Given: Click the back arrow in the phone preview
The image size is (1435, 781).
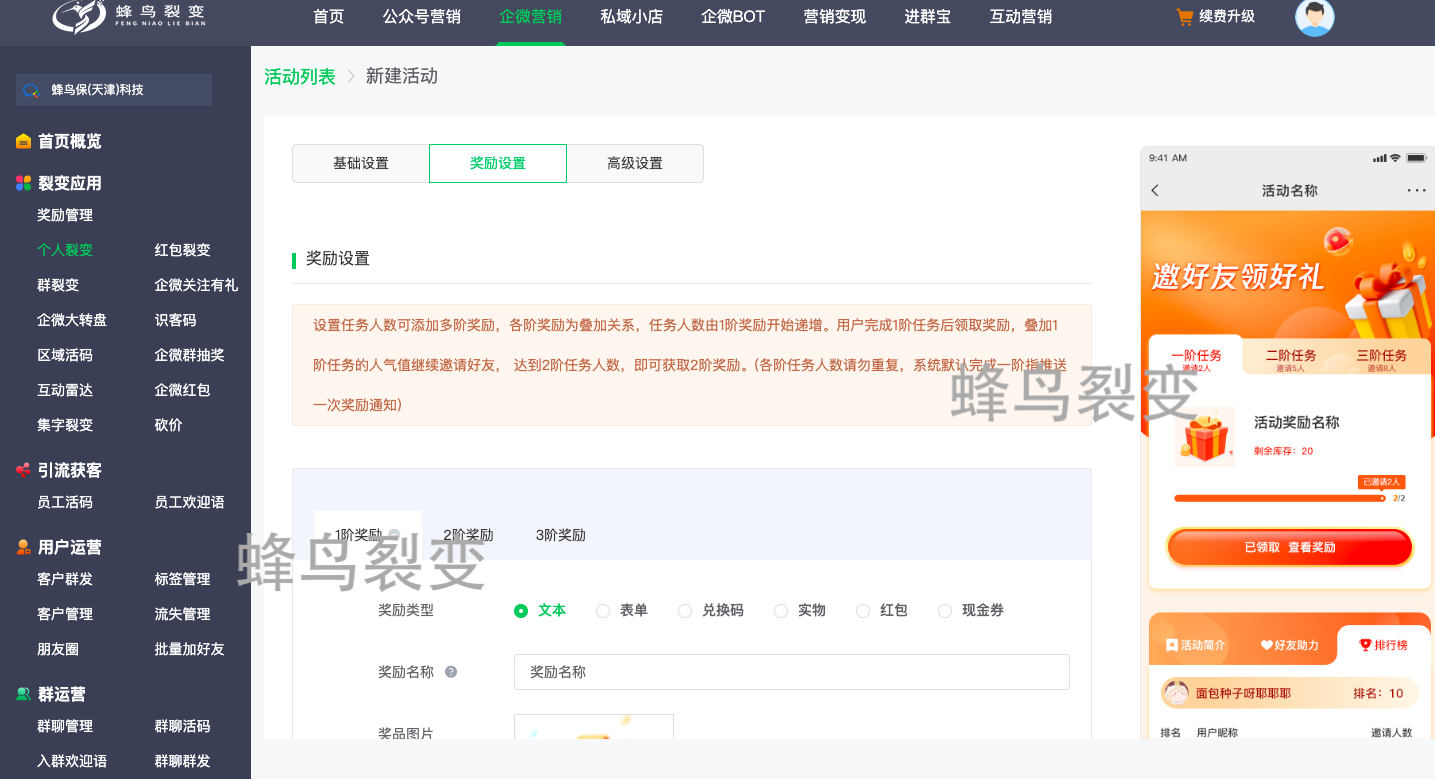Looking at the screenshot, I should point(1155,190).
